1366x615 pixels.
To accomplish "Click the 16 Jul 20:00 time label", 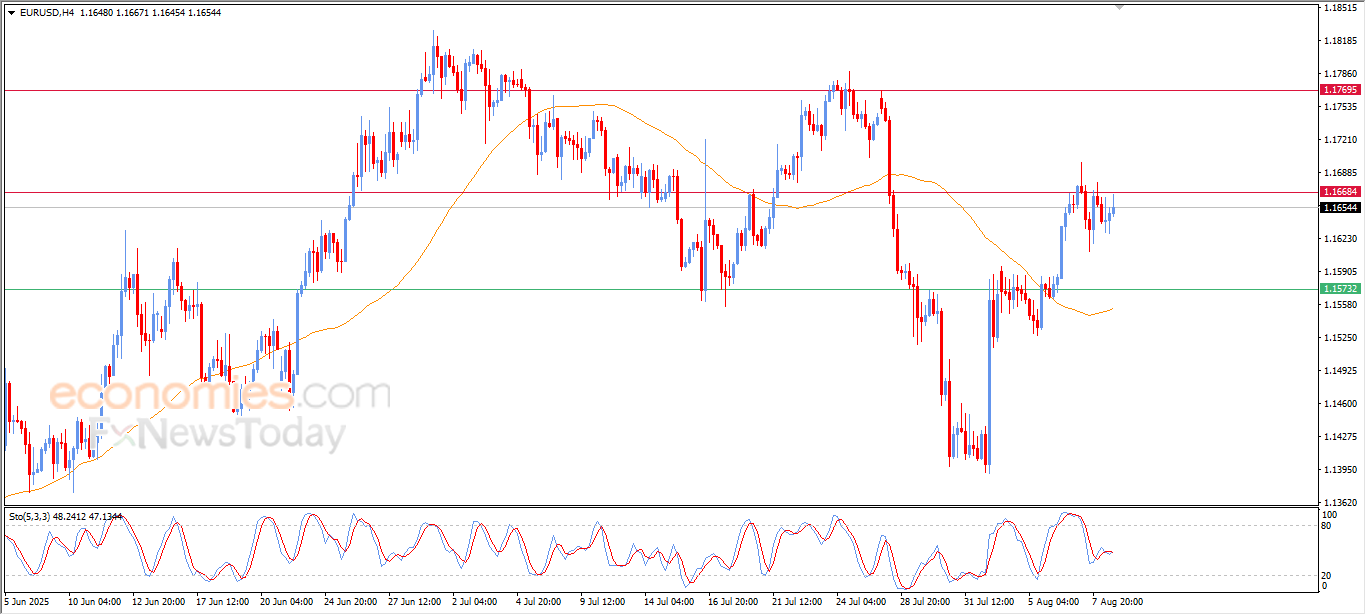I will 734,602.
